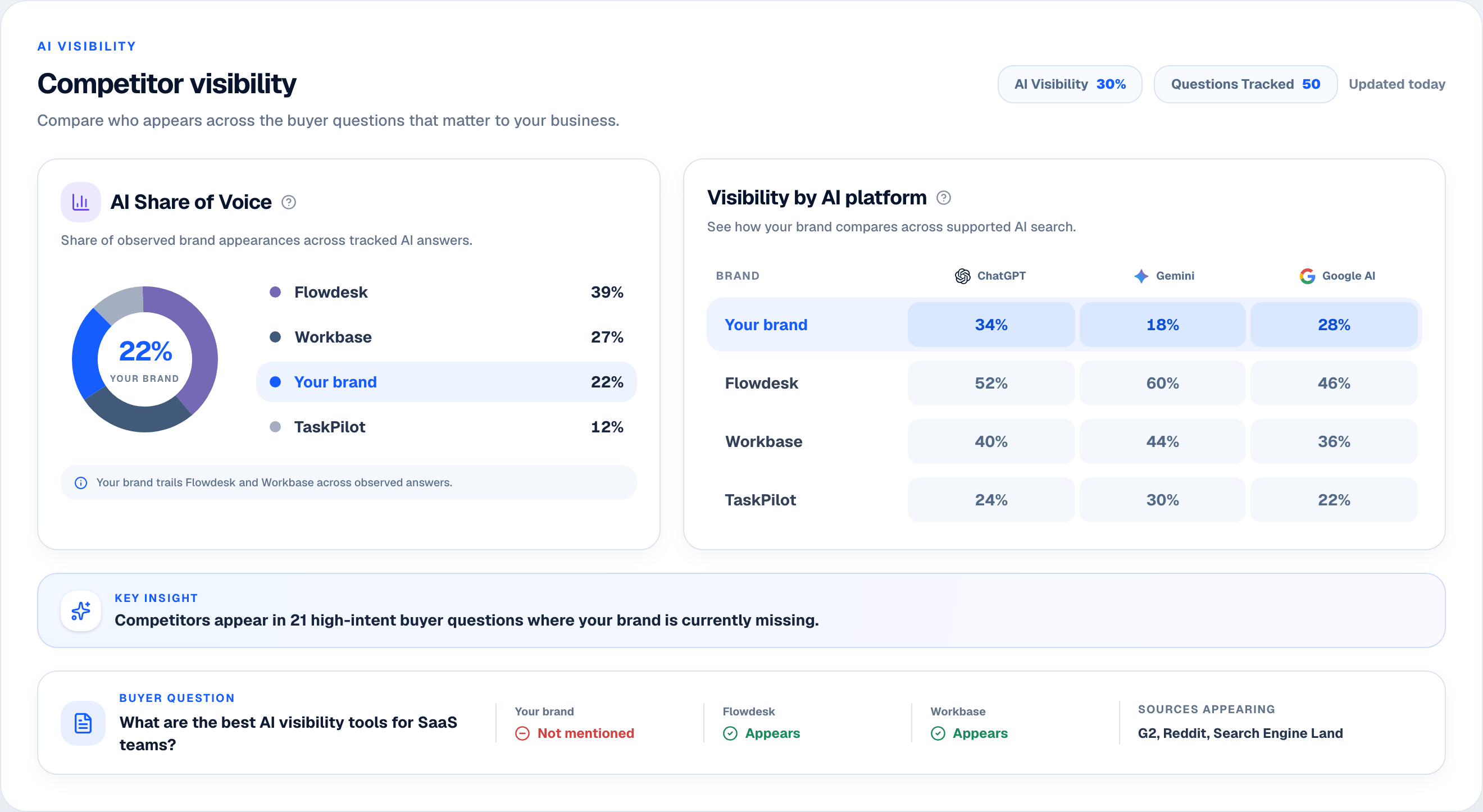Click Flowdesk Gemini cell showing 60%

(x=1162, y=384)
